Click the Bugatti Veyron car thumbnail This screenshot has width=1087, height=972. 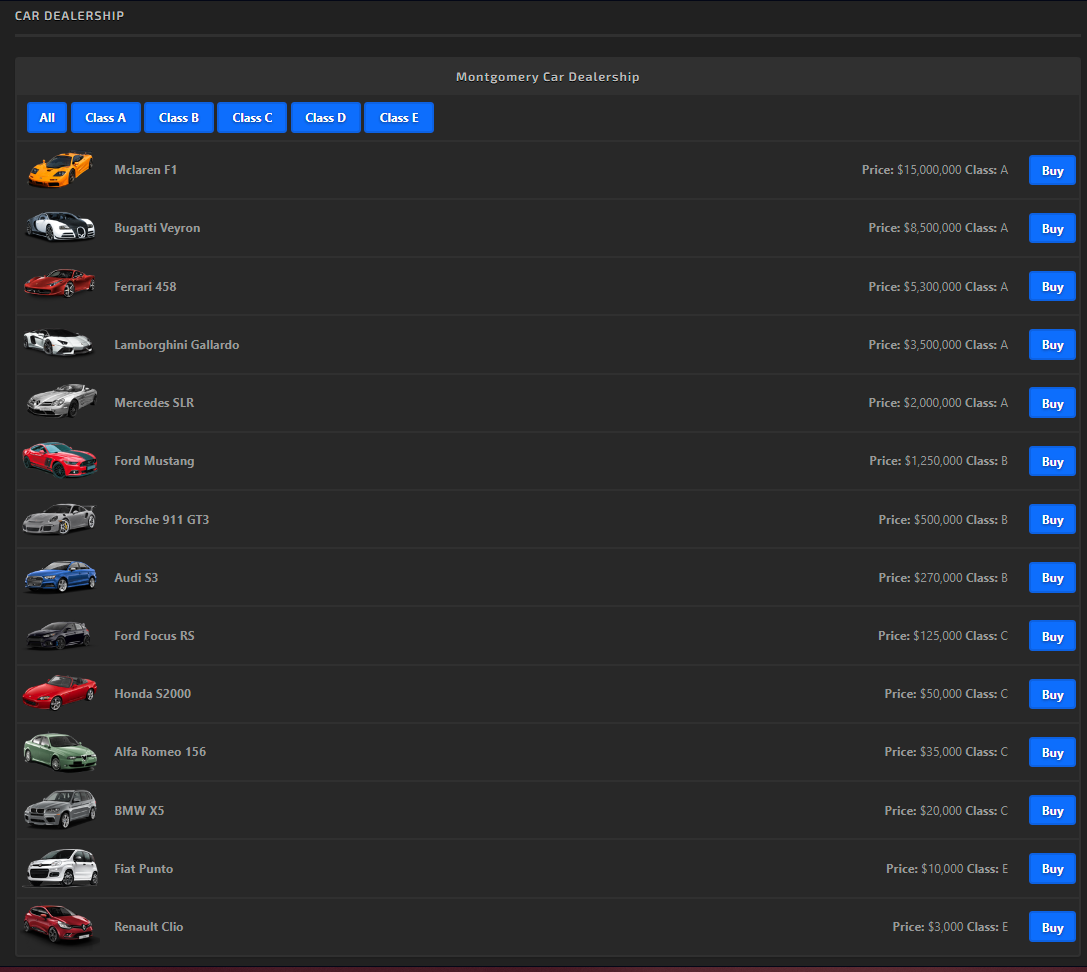60,227
